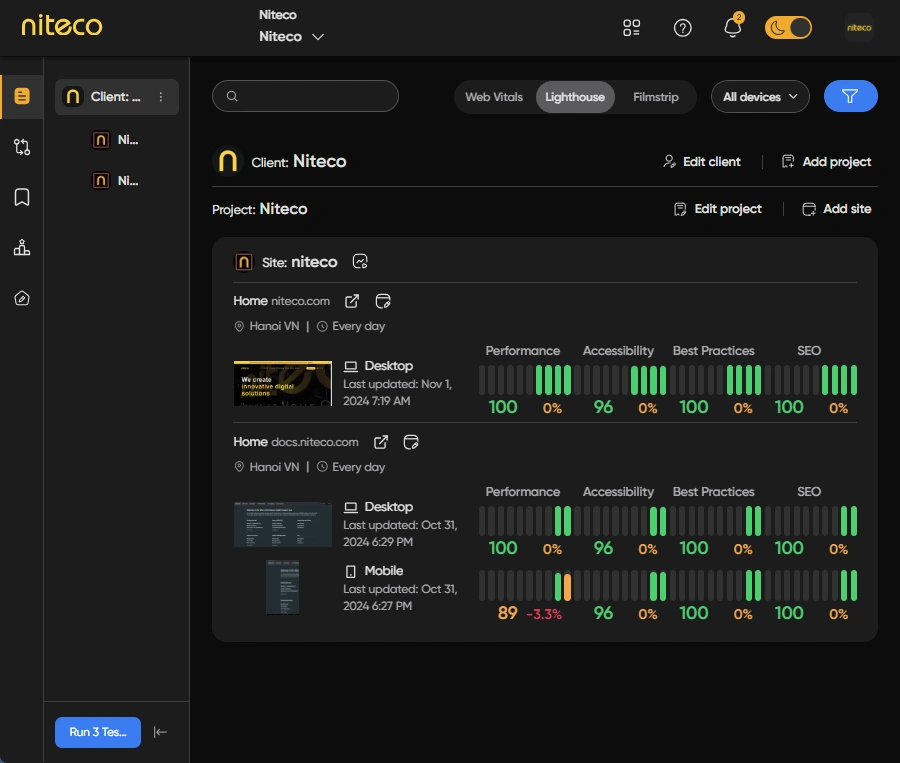Click the niteco logo in the header

tap(62, 25)
